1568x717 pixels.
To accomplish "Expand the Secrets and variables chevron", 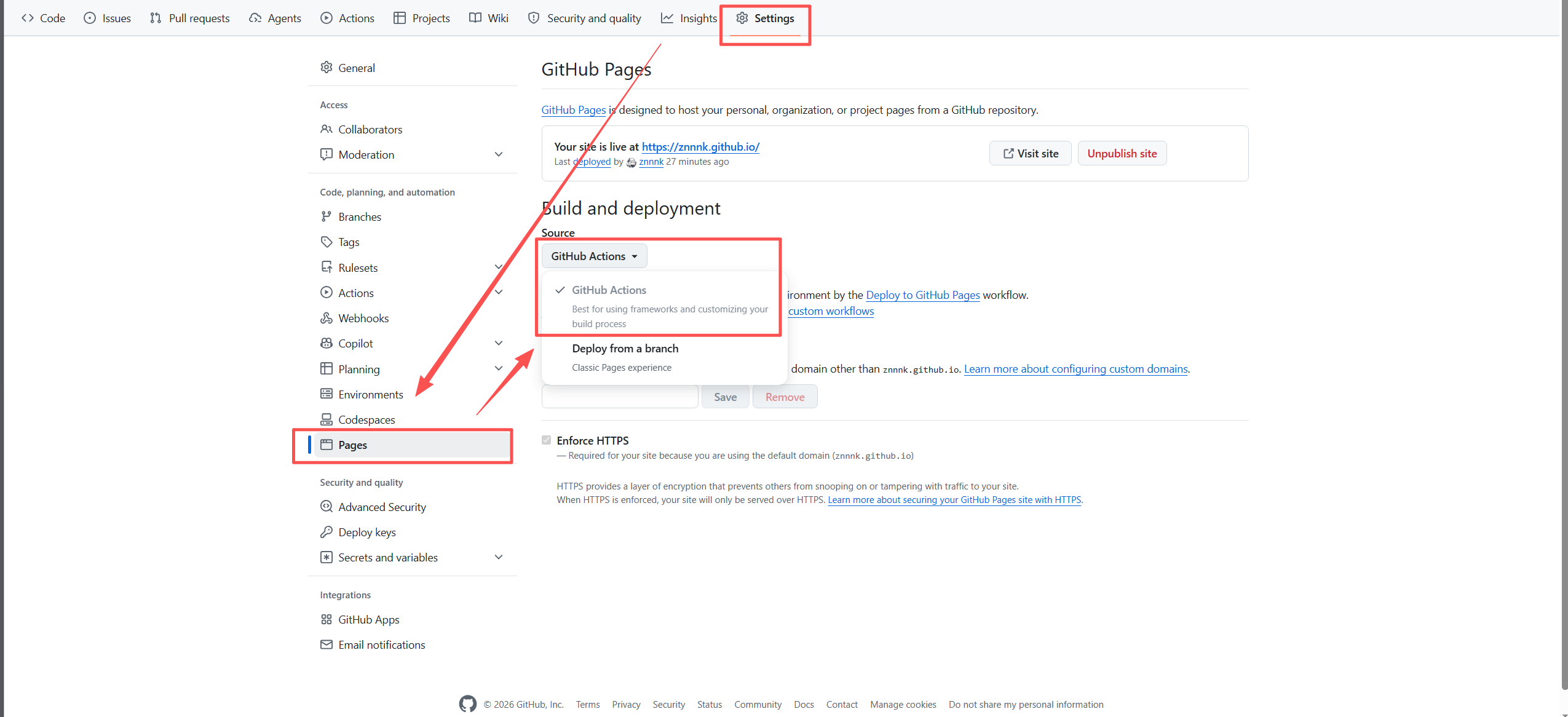I will (x=499, y=557).
